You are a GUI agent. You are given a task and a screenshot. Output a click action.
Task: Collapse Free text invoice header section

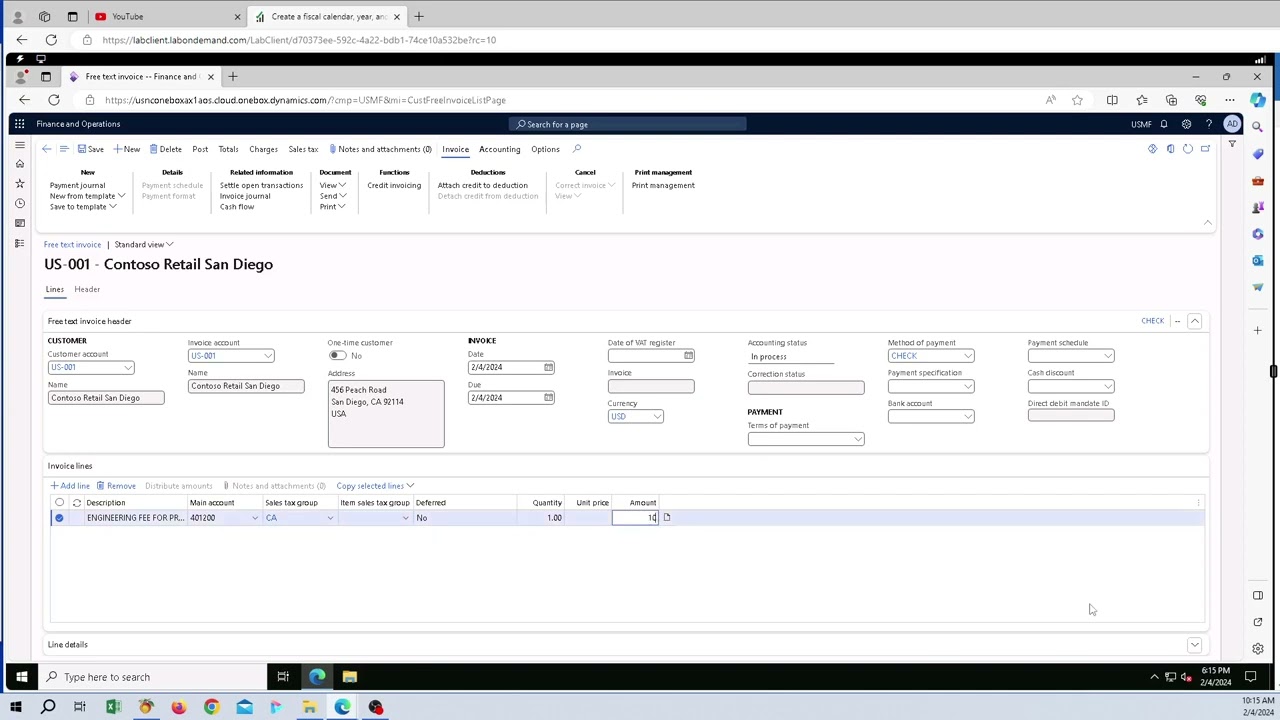click(1194, 321)
